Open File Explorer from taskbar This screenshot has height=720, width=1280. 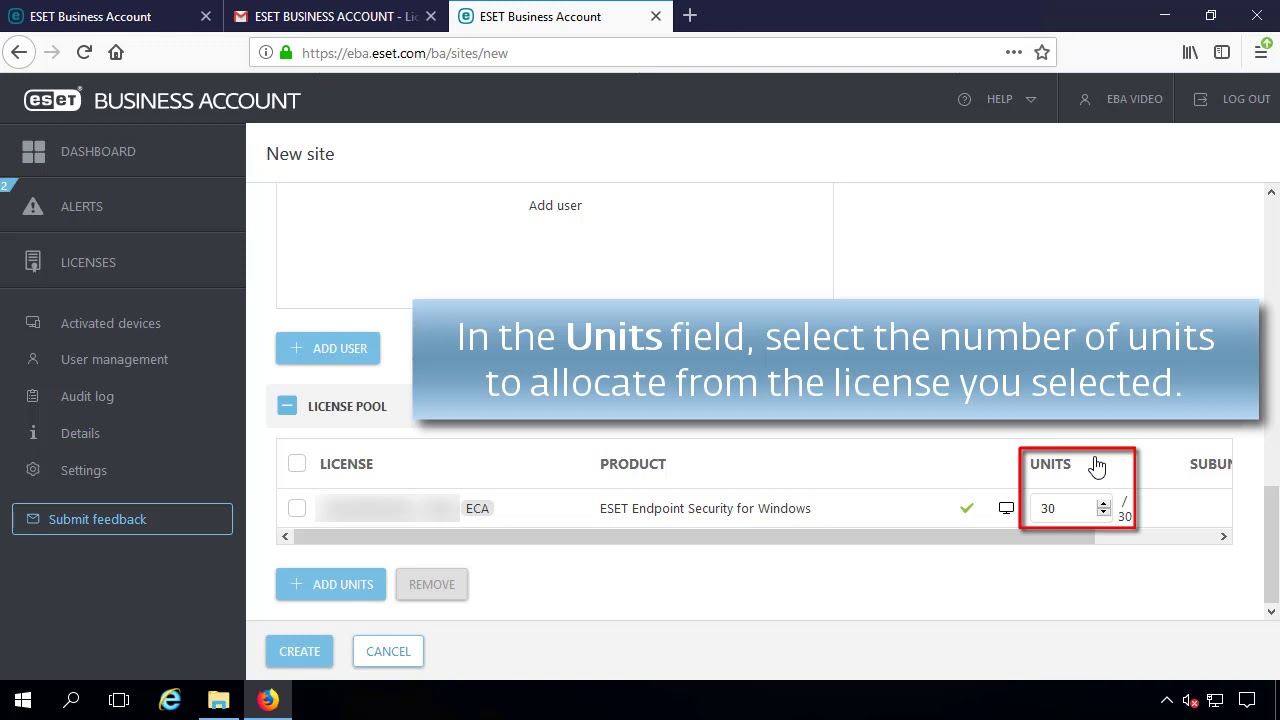coord(218,700)
